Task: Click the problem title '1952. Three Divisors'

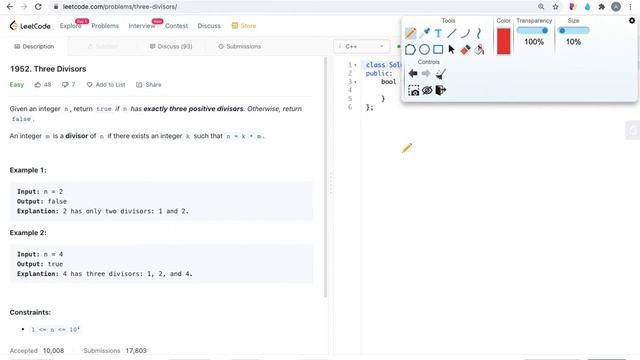Action: 48,69
